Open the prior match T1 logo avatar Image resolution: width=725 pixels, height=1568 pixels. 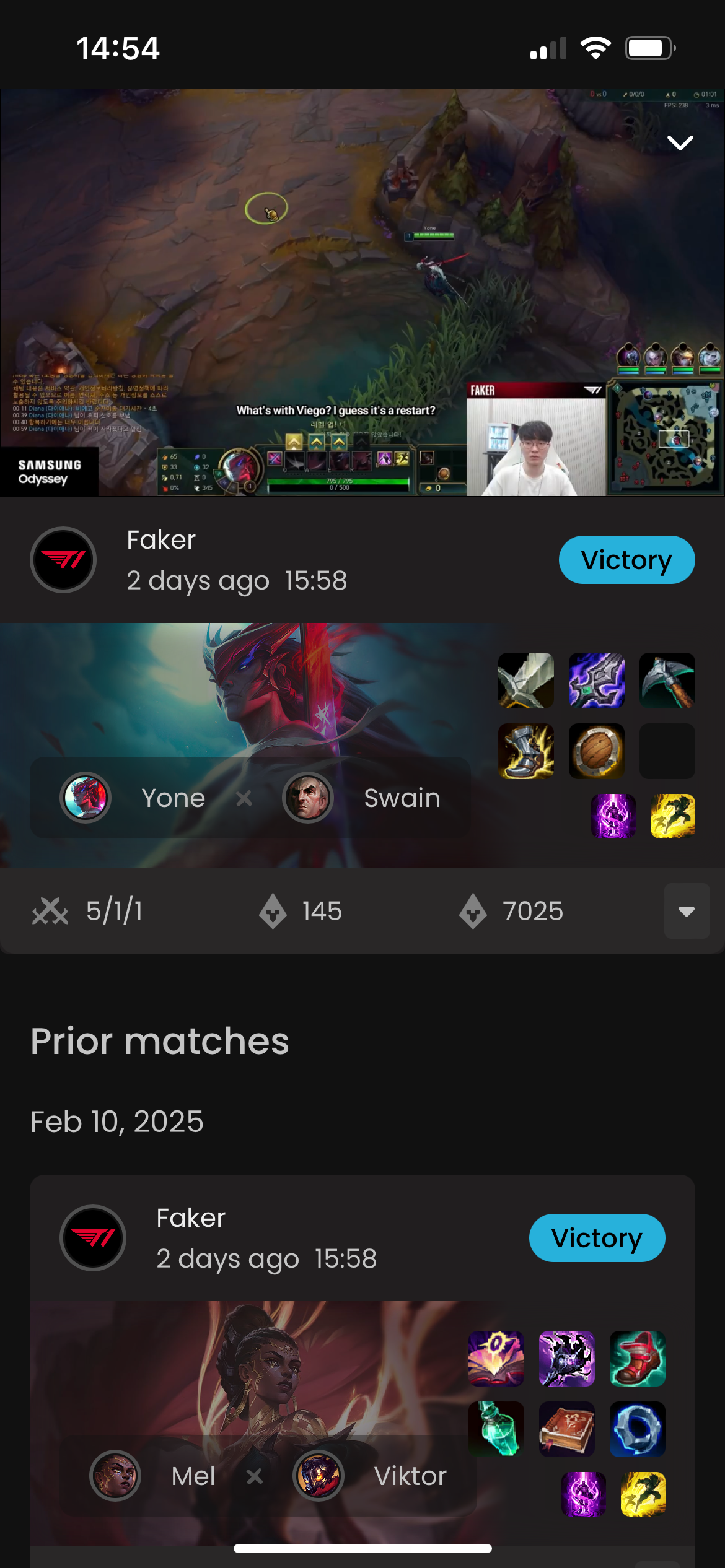(93, 1238)
